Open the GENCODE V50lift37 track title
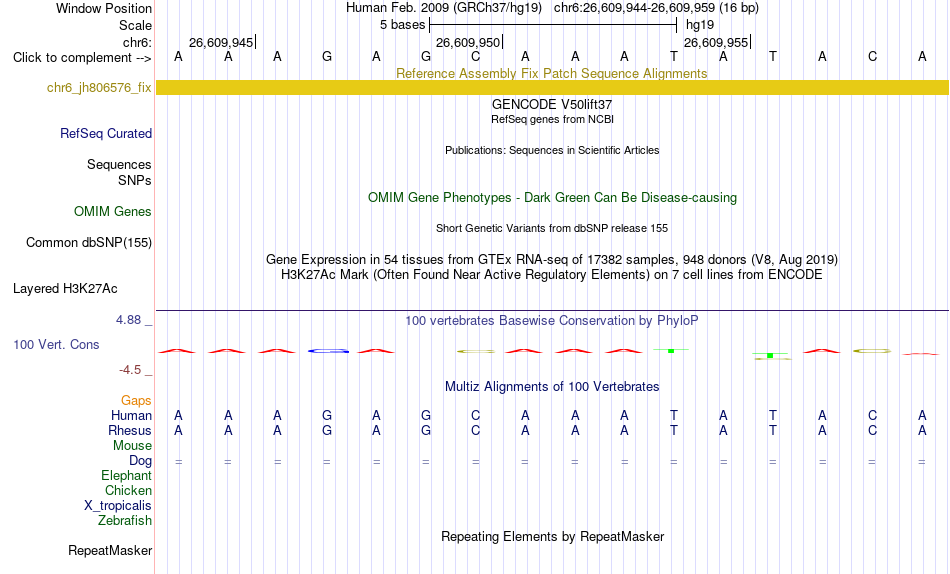This screenshot has height=574, width=950. (552, 104)
